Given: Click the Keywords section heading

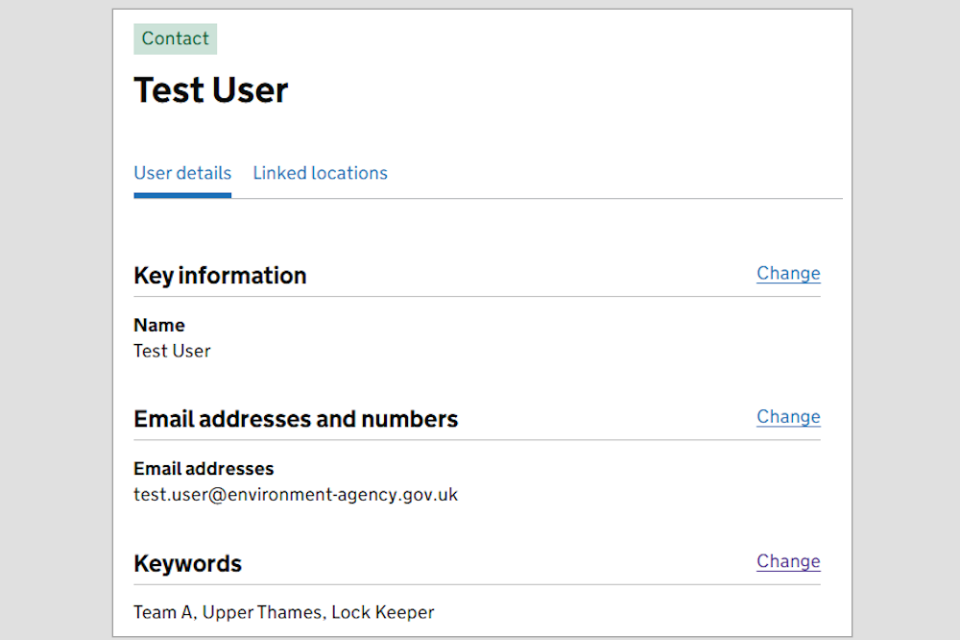Looking at the screenshot, I should tap(188, 564).
